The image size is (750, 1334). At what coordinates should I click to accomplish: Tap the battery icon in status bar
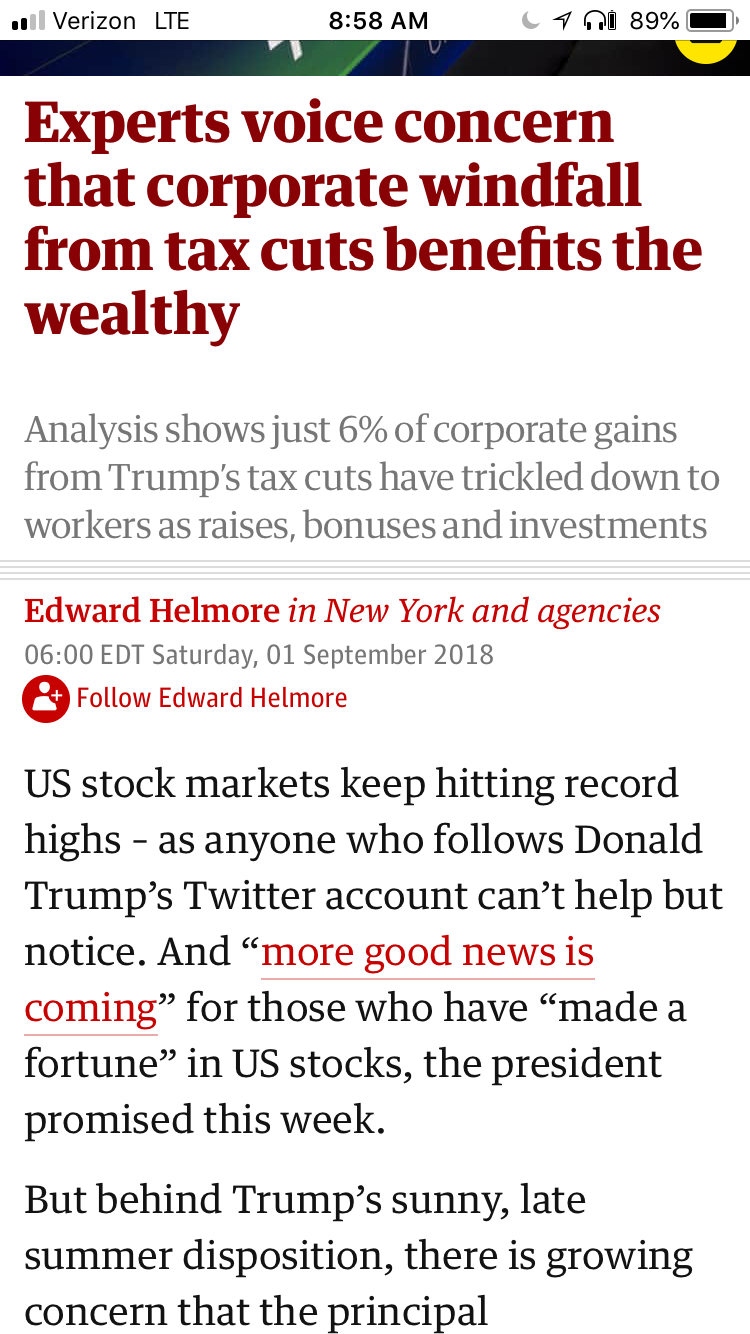coord(711,20)
